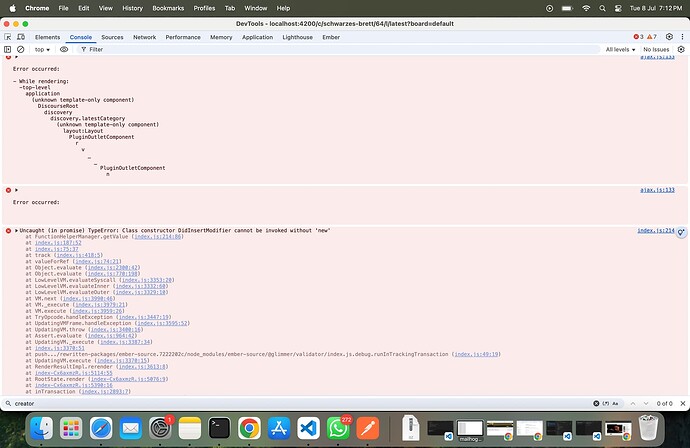Open Mail from the Dock

coord(131,428)
